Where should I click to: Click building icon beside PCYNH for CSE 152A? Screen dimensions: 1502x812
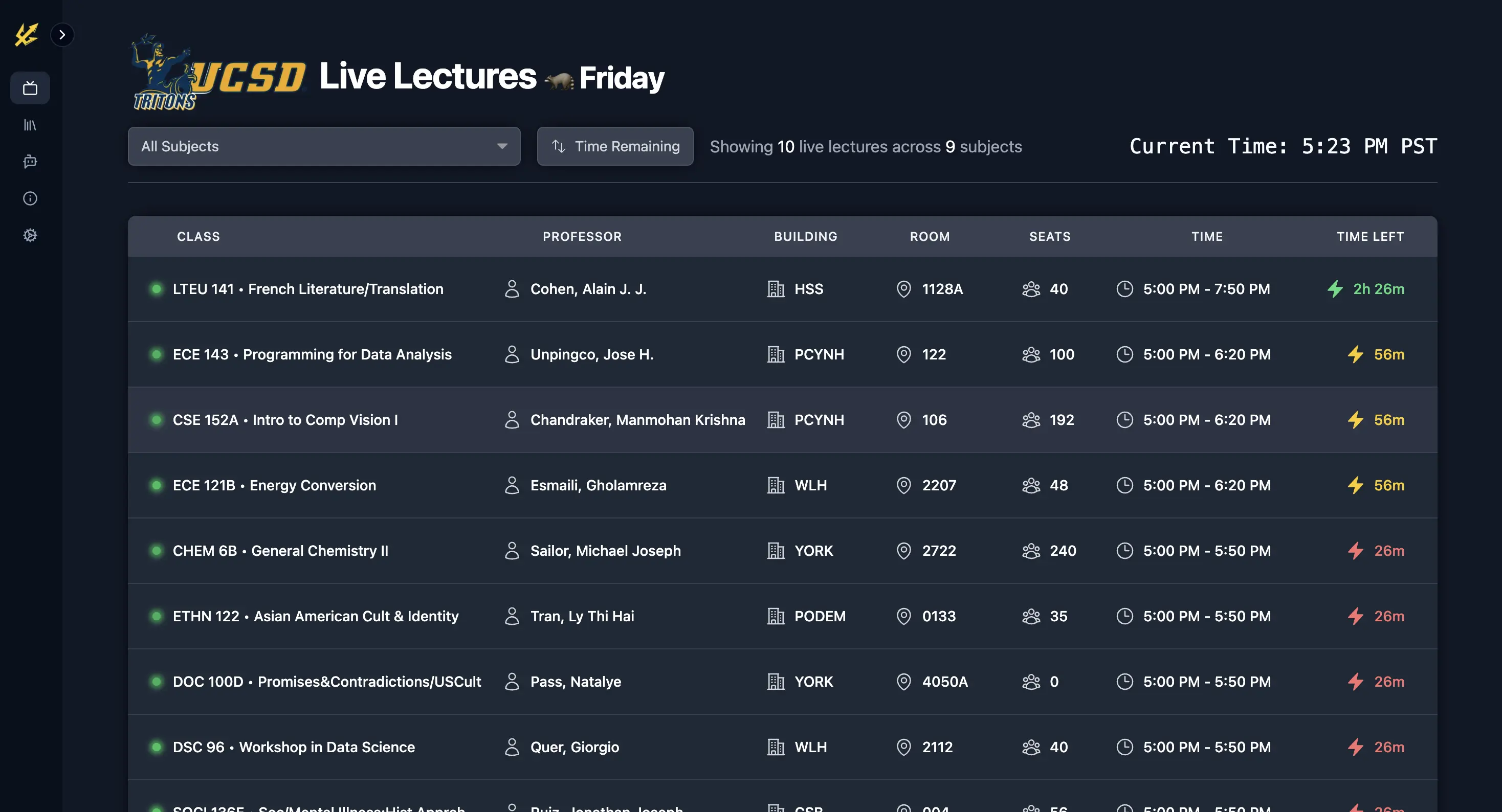click(x=776, y=420)
